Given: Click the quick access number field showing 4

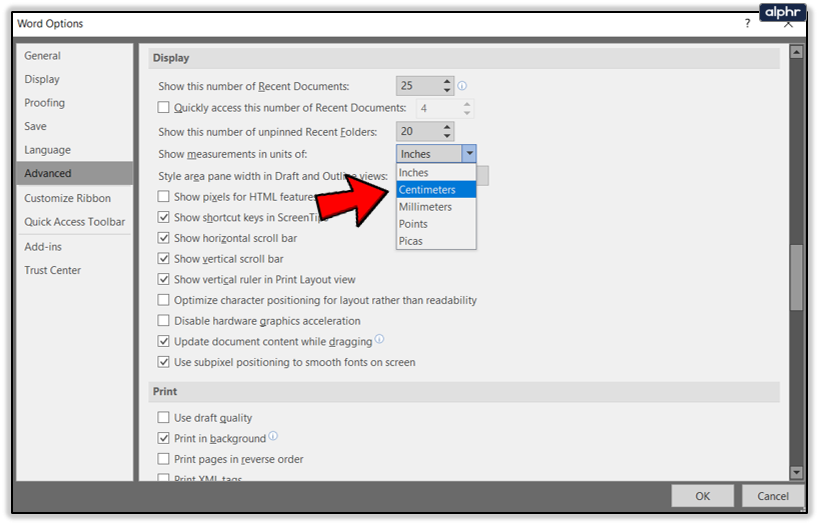Looking at the screenshot, I should click(x=439, y=109).
